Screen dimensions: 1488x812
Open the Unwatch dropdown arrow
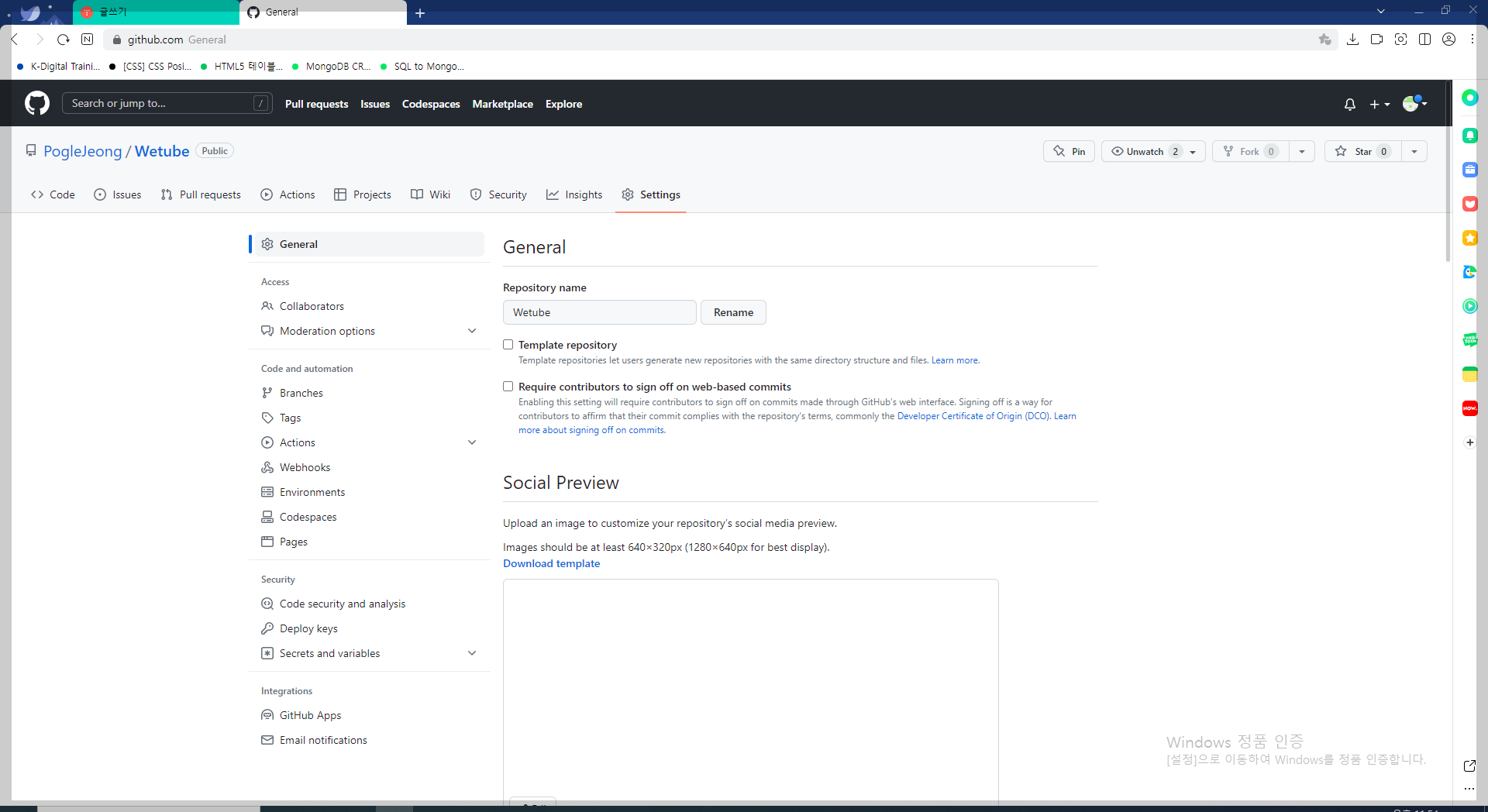1193,152
